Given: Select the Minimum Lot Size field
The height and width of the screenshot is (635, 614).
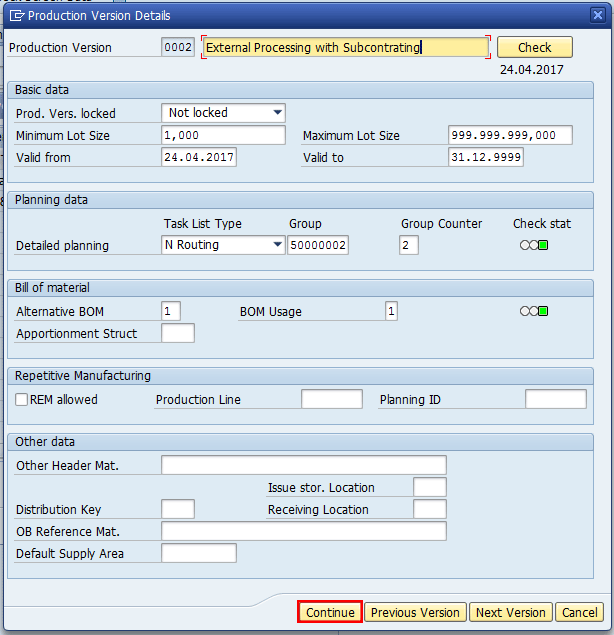Looking at the screenshot, I should click(x=223, y=135).
